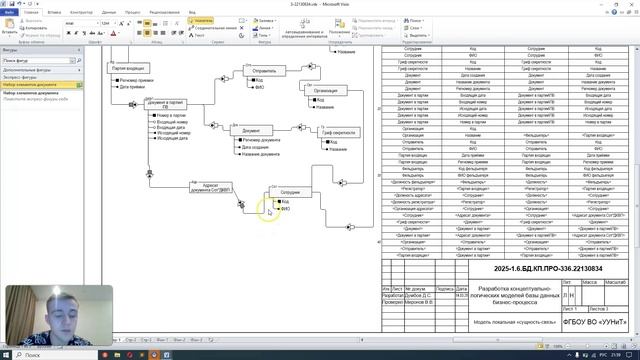Image resolution: width=640 pixels, height=360 pixels.
Task: Open the Layers (Слои) dropdown
Action: click(412, 28)
